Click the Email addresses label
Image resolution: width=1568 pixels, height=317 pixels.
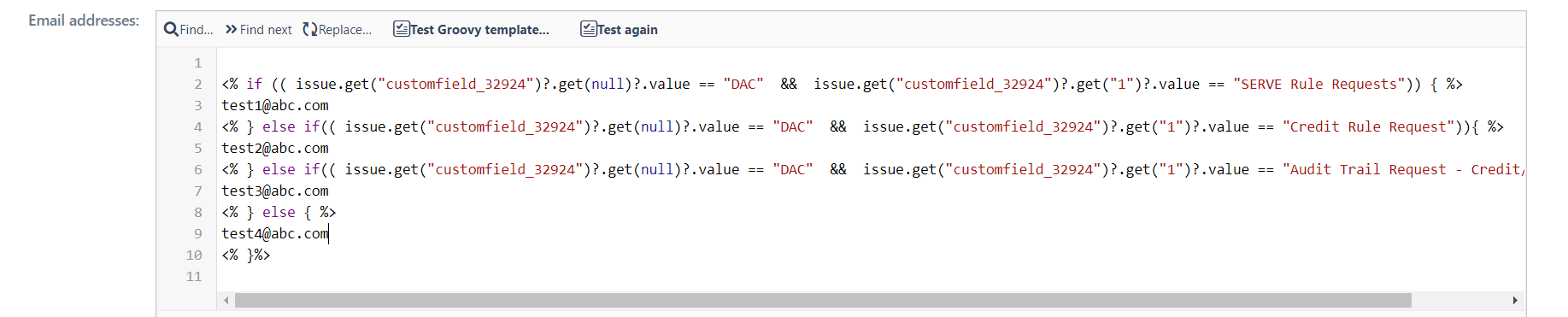(84, 20)
